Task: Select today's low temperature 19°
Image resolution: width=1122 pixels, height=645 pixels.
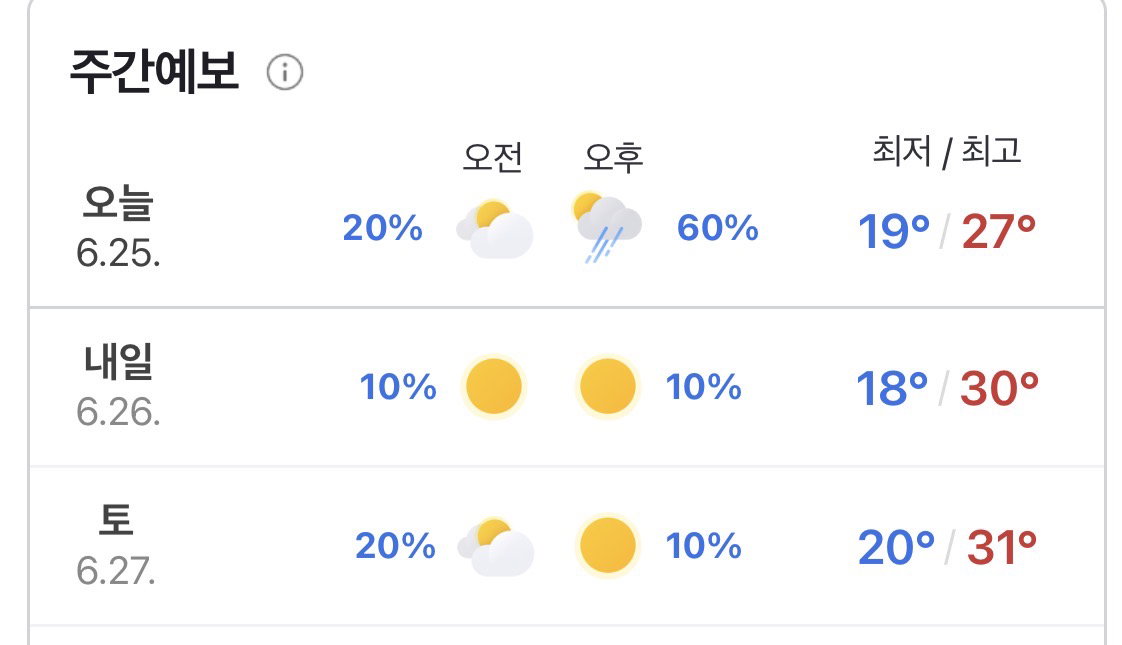Action: point(894,231)
